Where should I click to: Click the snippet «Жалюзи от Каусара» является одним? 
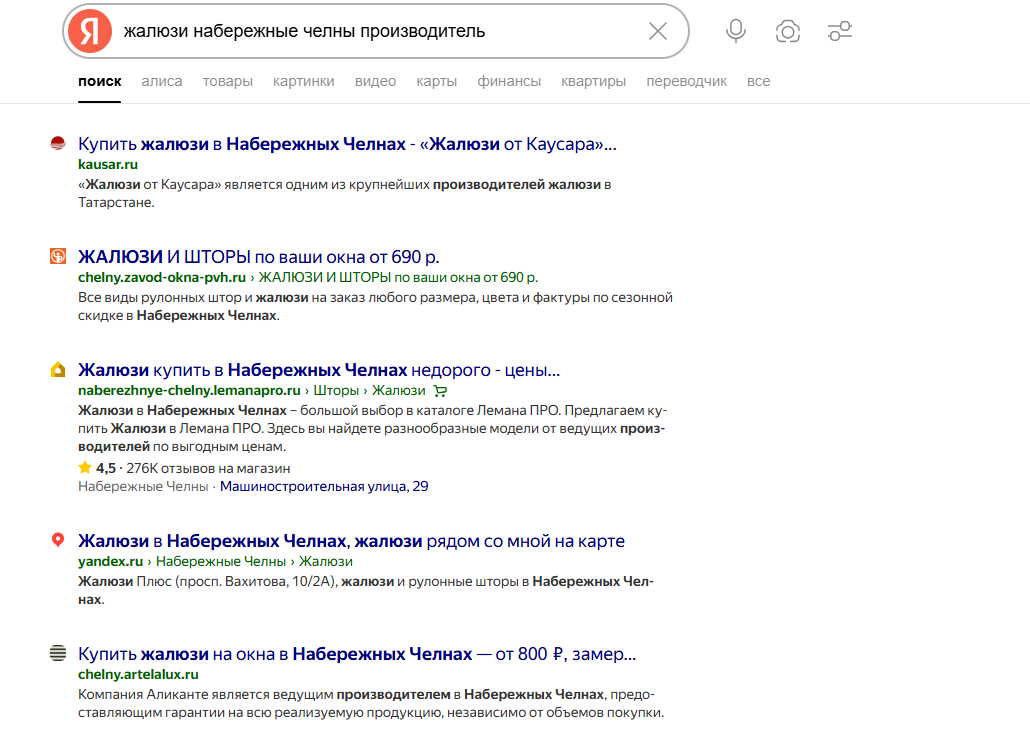pyautogui.click(x=345, y=193)
